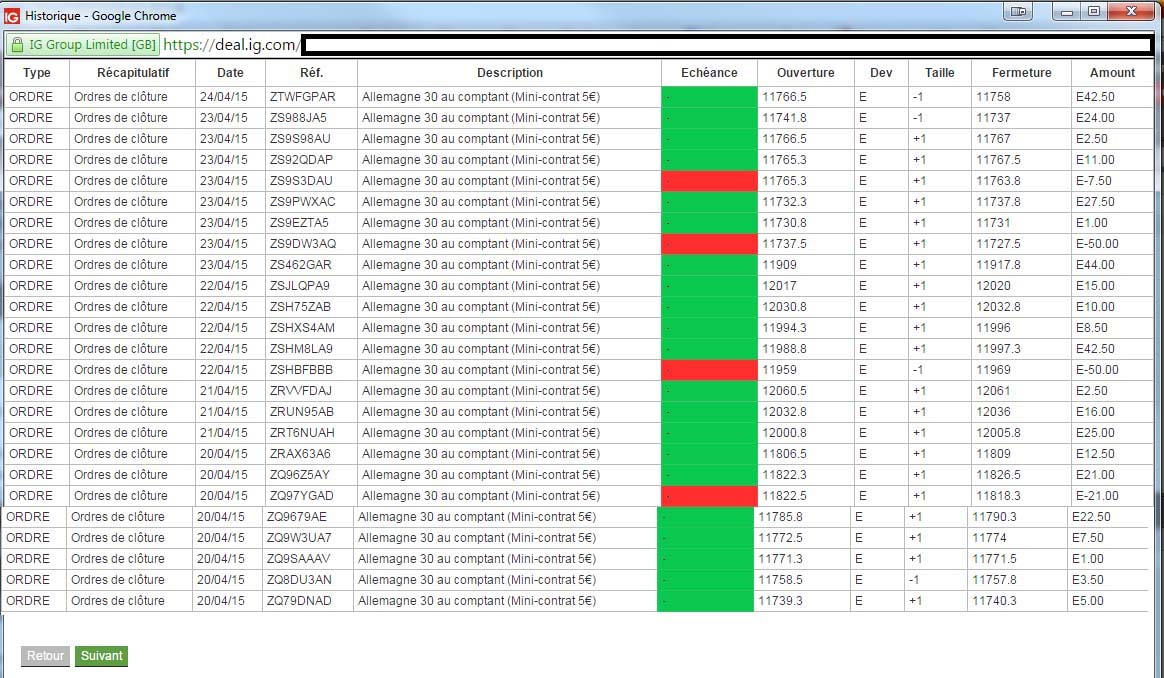Image resolution: width=1164 pixels, height=678 pixels.
Task: Click closing price 11996
Action: click(993, 328)
